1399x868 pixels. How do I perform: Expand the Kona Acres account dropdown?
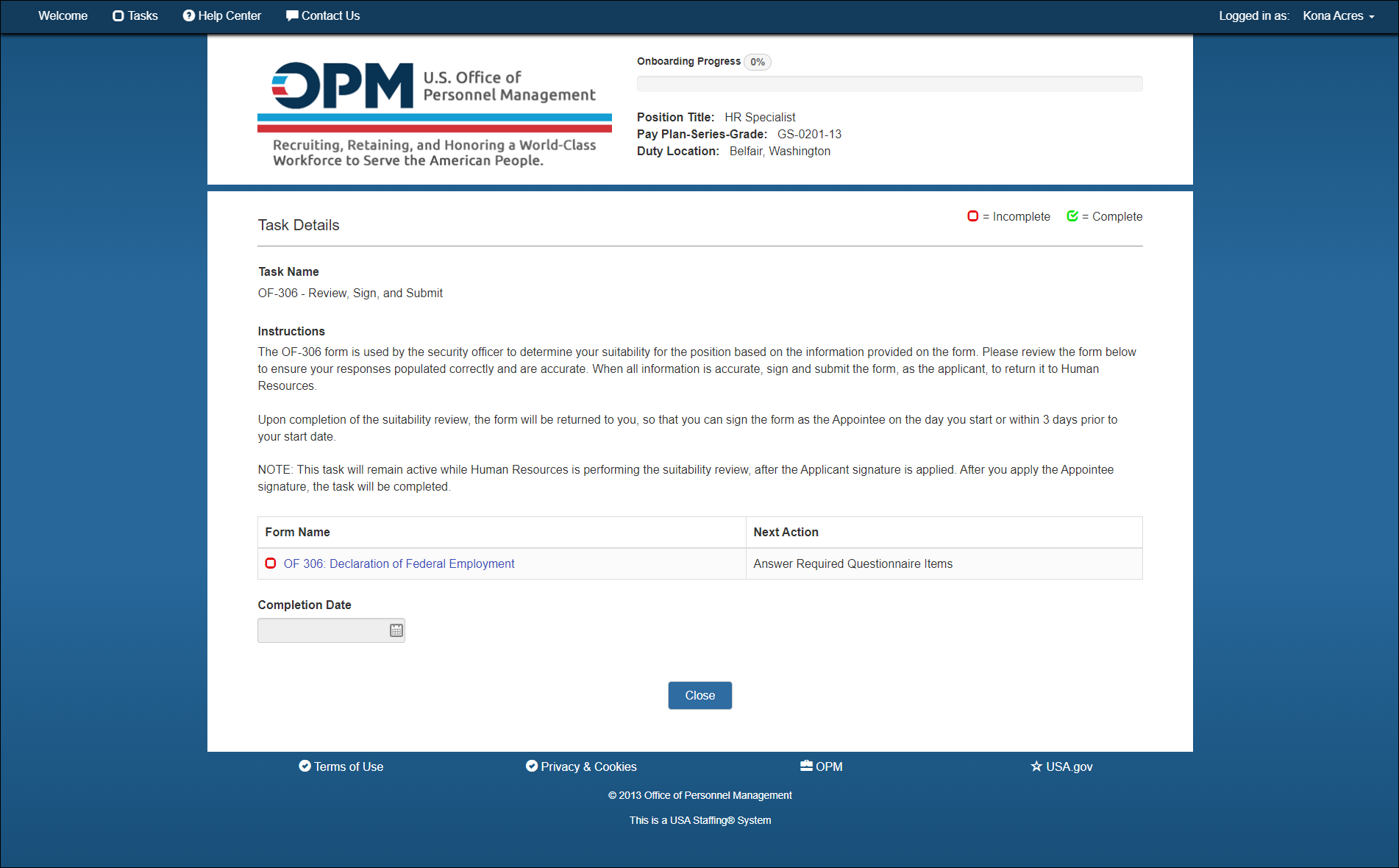pyautogui.click(x=1339, y=15)
